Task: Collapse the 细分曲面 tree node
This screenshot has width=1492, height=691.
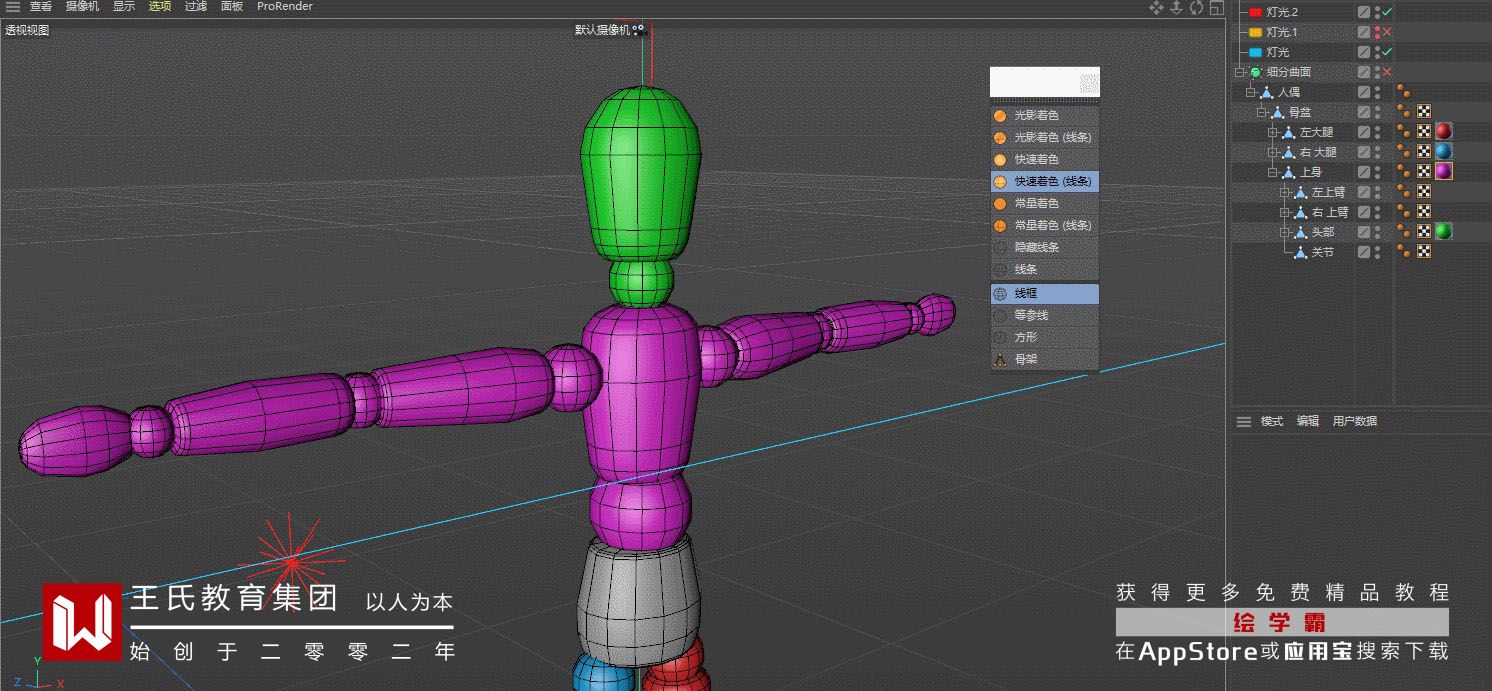Action: pos(1240,72)
